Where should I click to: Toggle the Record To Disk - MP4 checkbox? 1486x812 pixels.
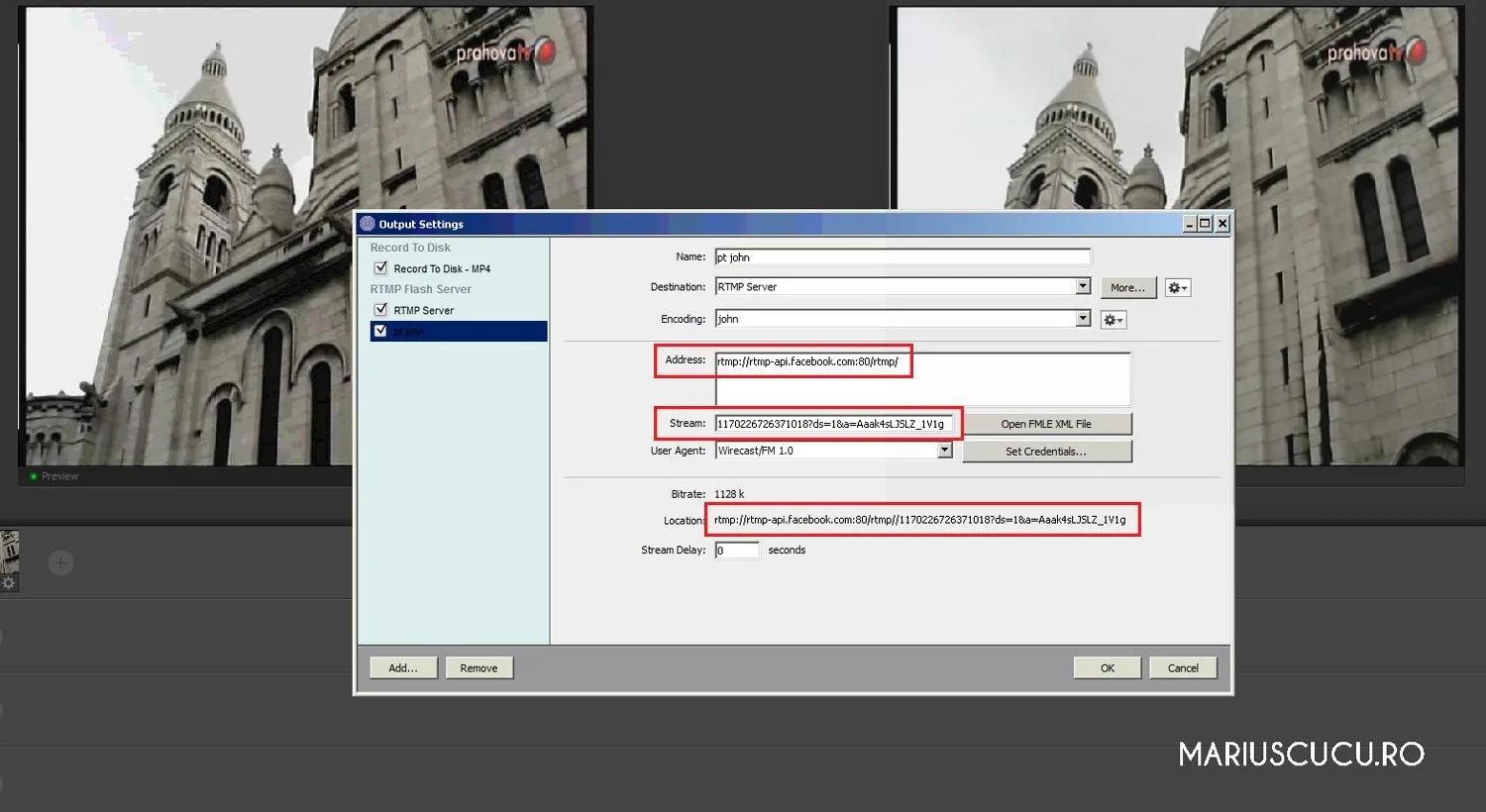click(380, 268)
